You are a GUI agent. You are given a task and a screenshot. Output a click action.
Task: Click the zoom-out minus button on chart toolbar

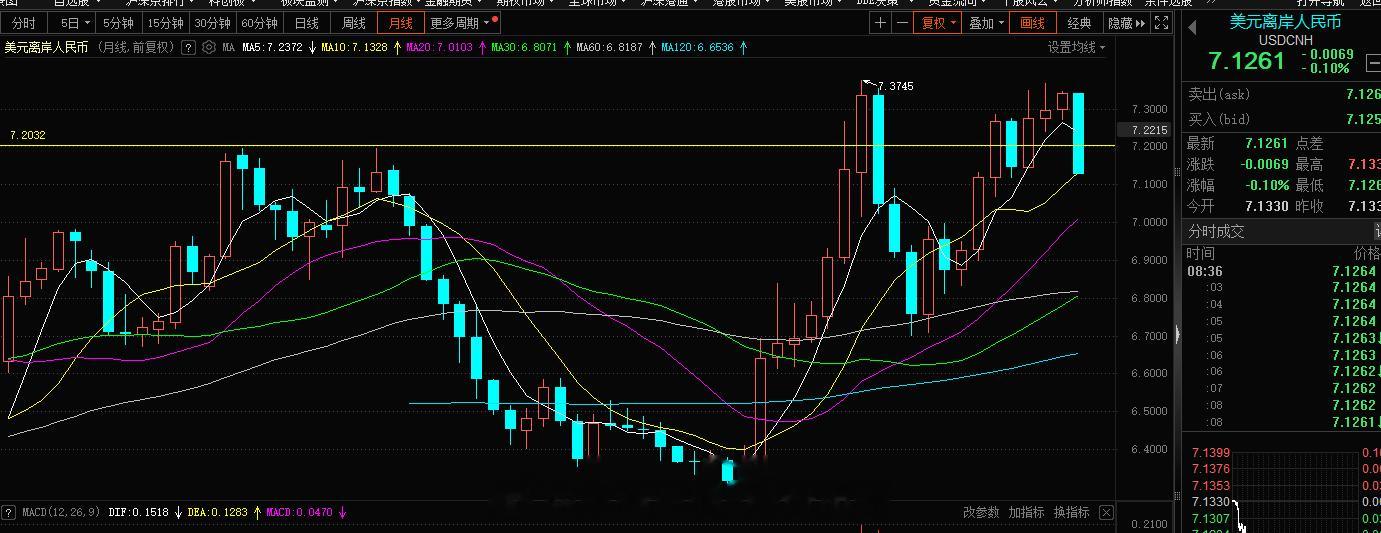(x=902, y=23)
